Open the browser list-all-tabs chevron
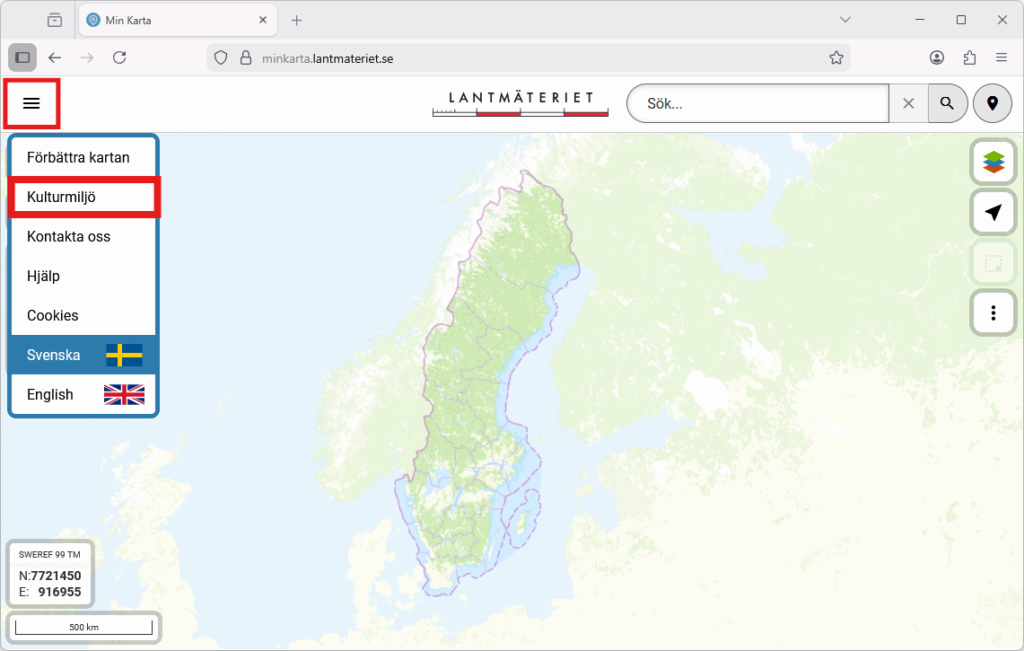1024x651 pixels. 845,19
